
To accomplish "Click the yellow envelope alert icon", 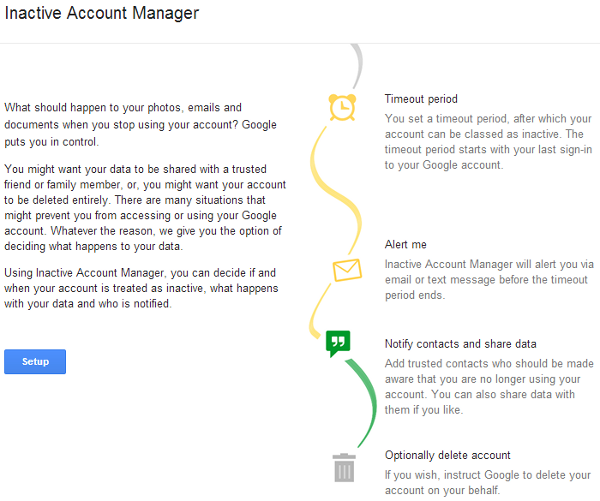I will point(347,270).
